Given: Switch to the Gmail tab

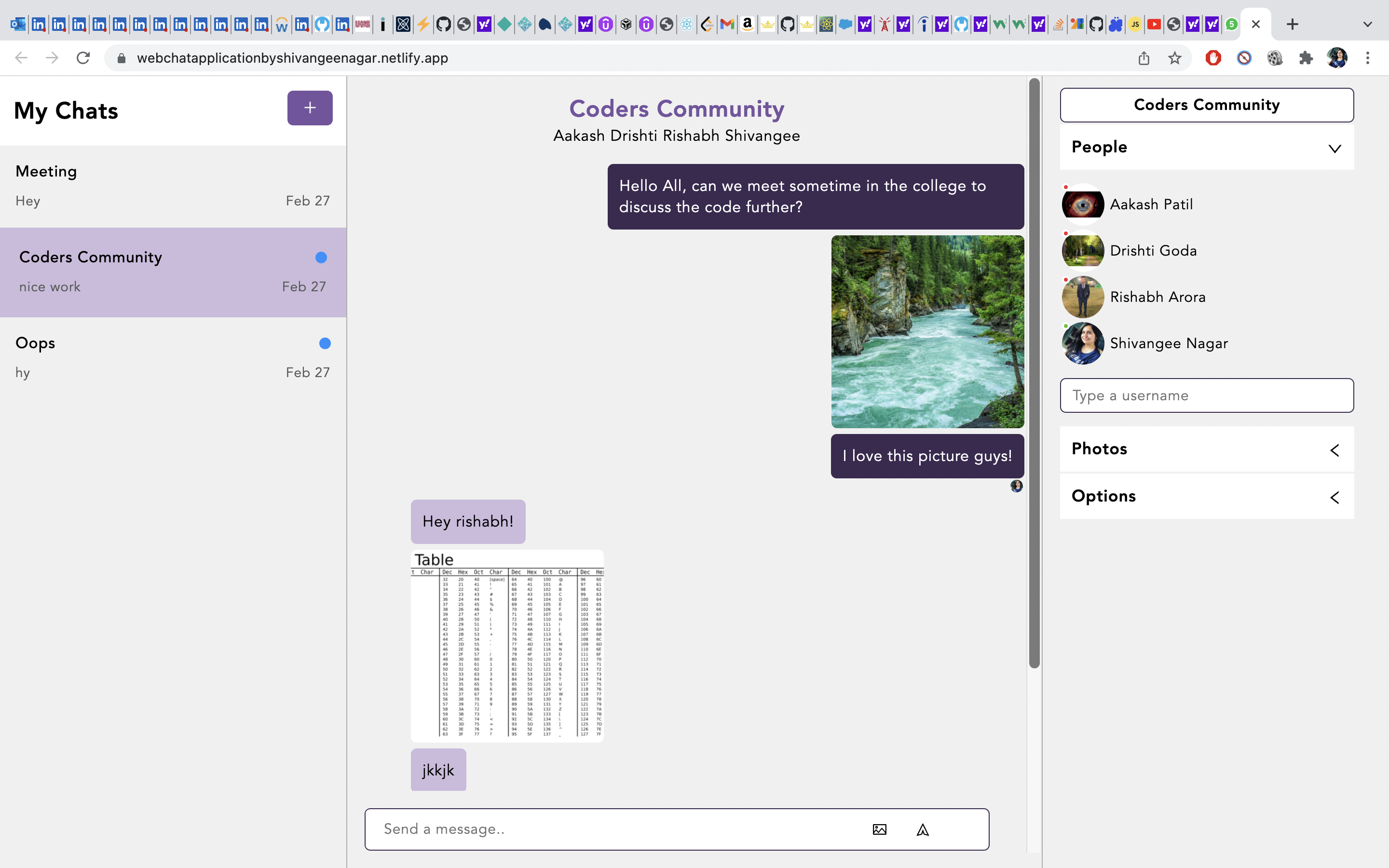Looking at the screenshot, I should [727, 24].
